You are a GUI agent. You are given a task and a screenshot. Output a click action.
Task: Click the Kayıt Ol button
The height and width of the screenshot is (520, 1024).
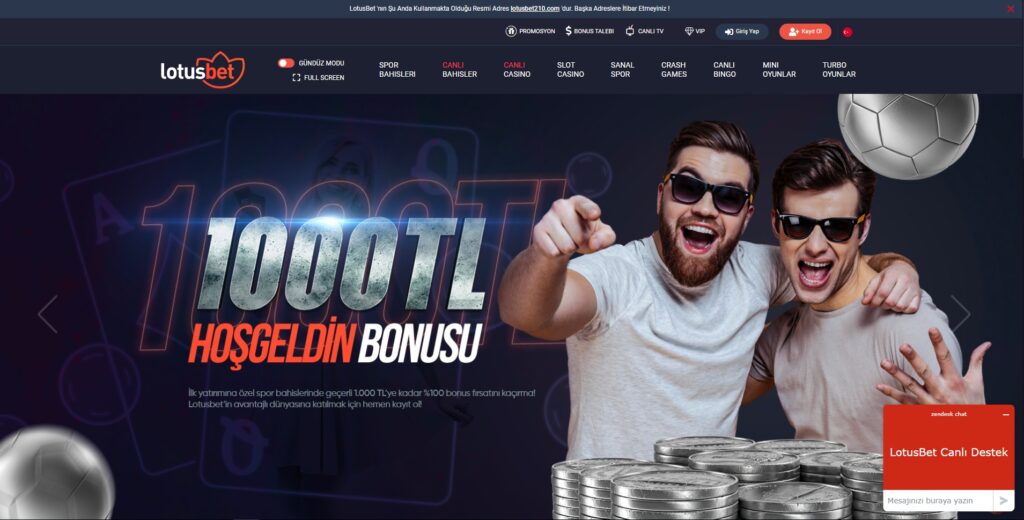tap(805, 31)
